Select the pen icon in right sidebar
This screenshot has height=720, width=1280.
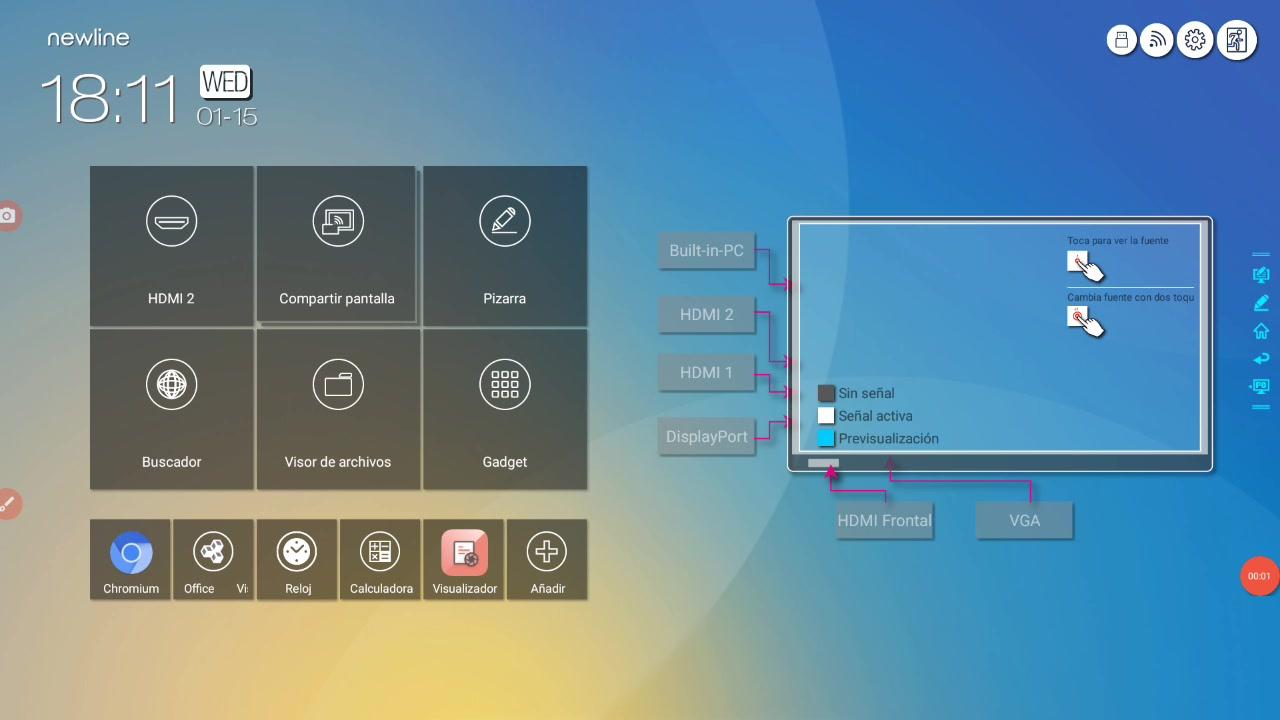point(1261,303)
